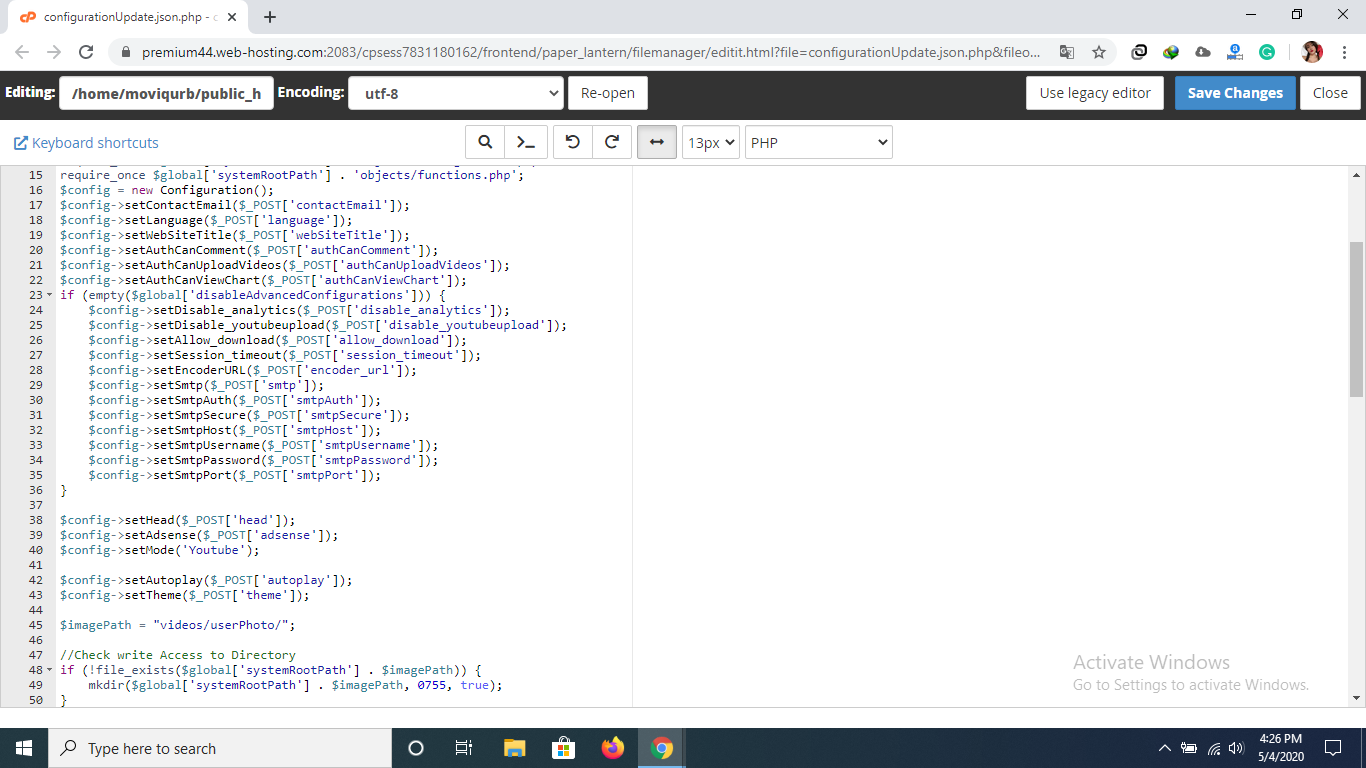Open the chain link extension
Image resolution: width=1366 pixels, height=768 pixels.
[1139, 52]
